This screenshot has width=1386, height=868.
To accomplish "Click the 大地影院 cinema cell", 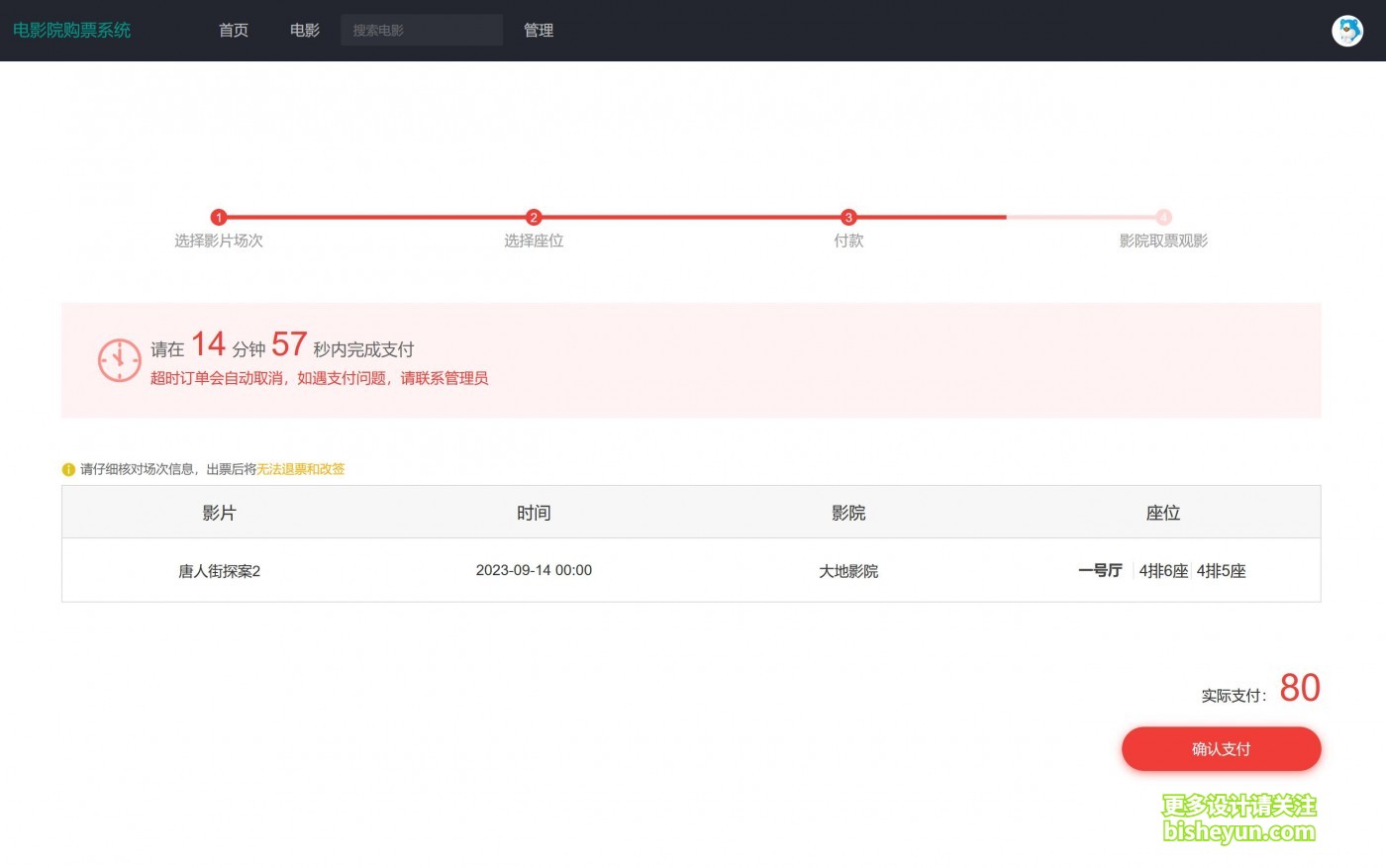I will [x=848, y=571].
